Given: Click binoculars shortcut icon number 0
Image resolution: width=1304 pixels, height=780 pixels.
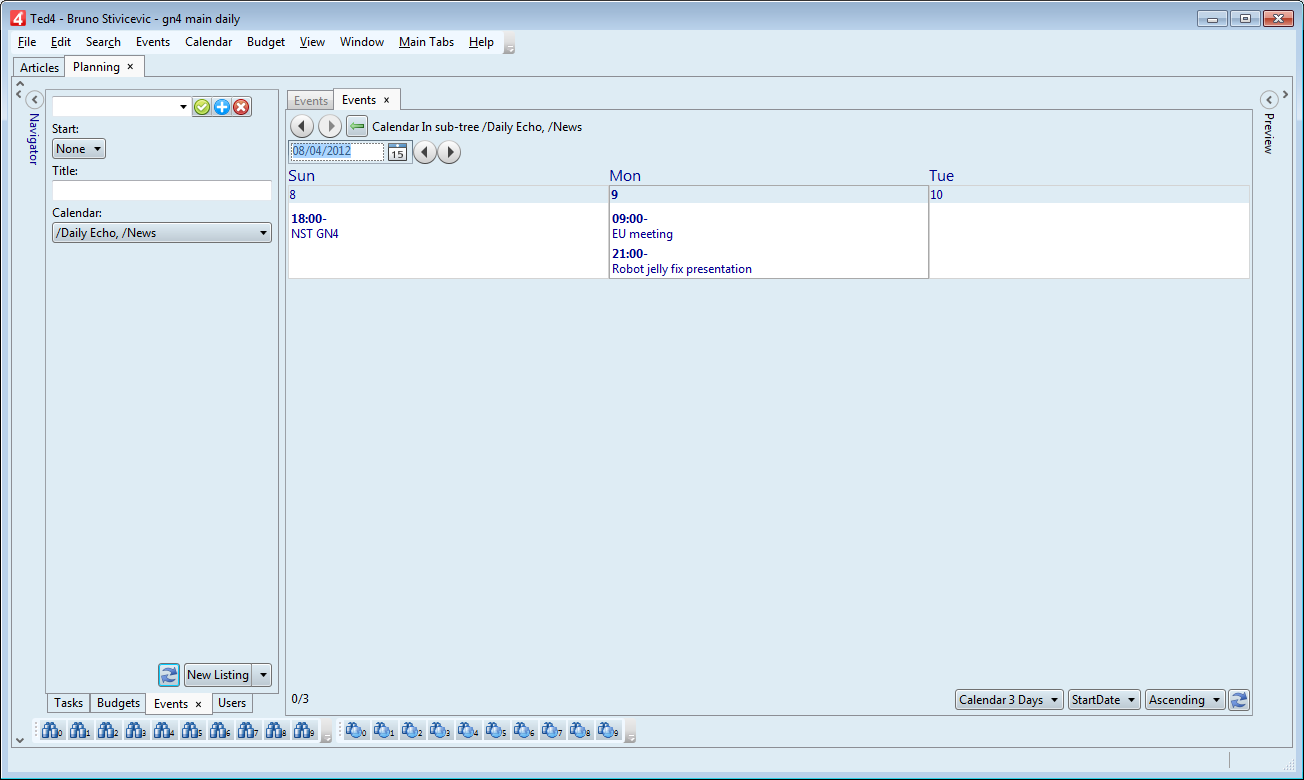Looking at the screenshot, I should click(52, 732).
